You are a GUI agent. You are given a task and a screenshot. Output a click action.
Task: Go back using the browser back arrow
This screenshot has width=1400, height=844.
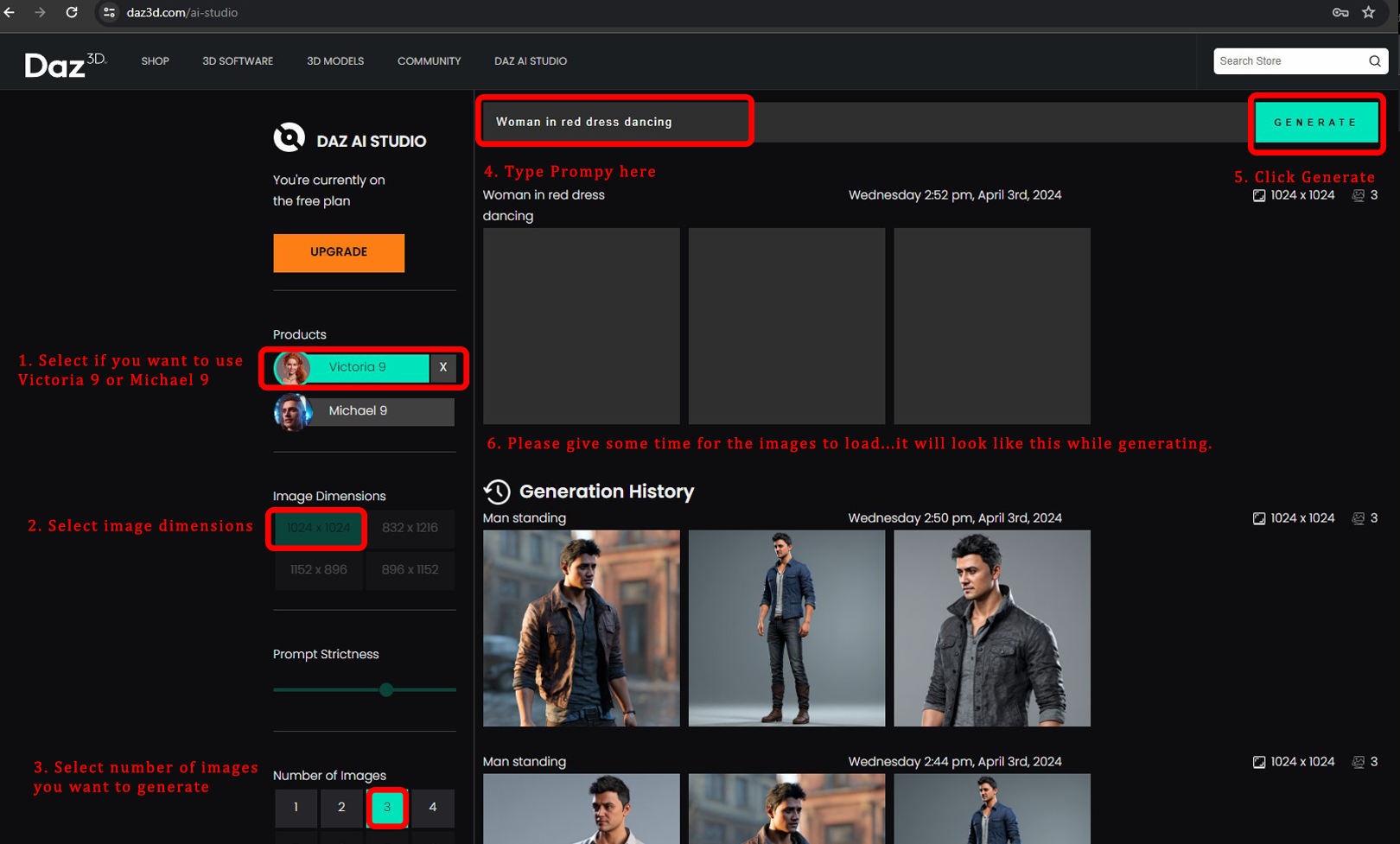coord(10,12)
